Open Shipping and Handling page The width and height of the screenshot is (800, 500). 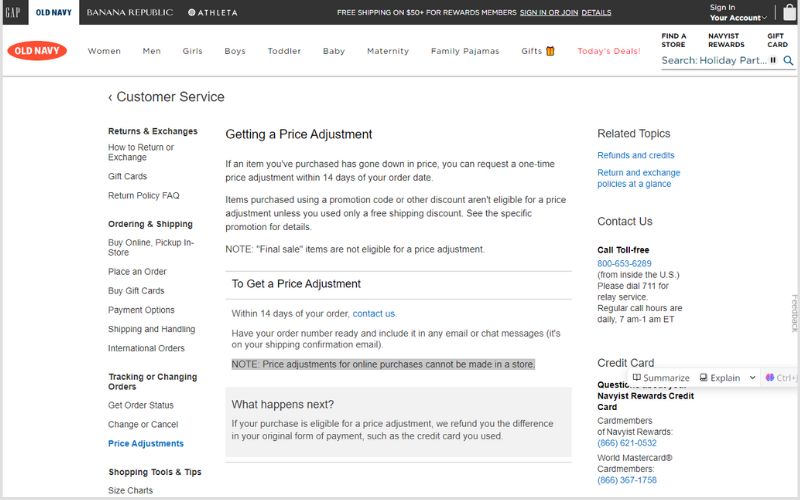click(151, 329)
